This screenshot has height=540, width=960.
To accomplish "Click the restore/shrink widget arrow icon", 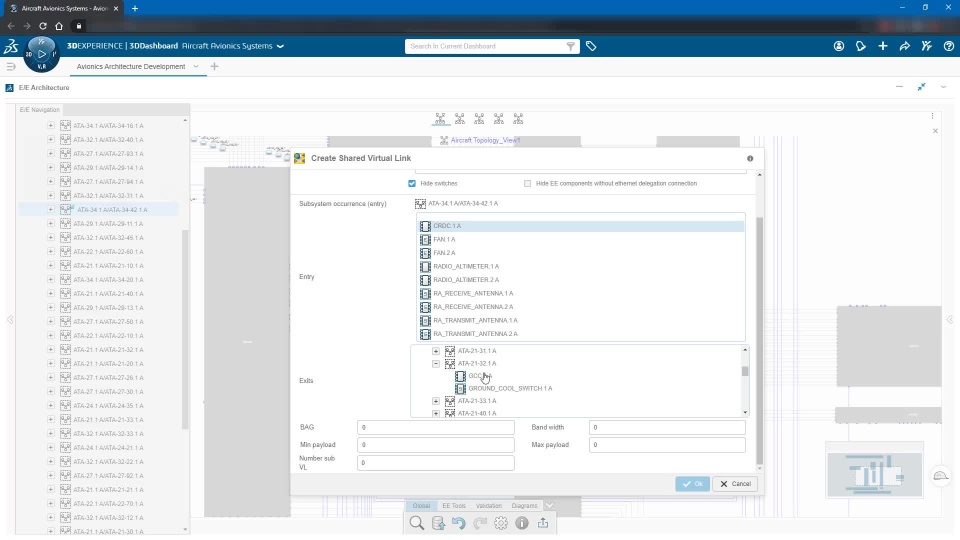I will click(921, 87).
